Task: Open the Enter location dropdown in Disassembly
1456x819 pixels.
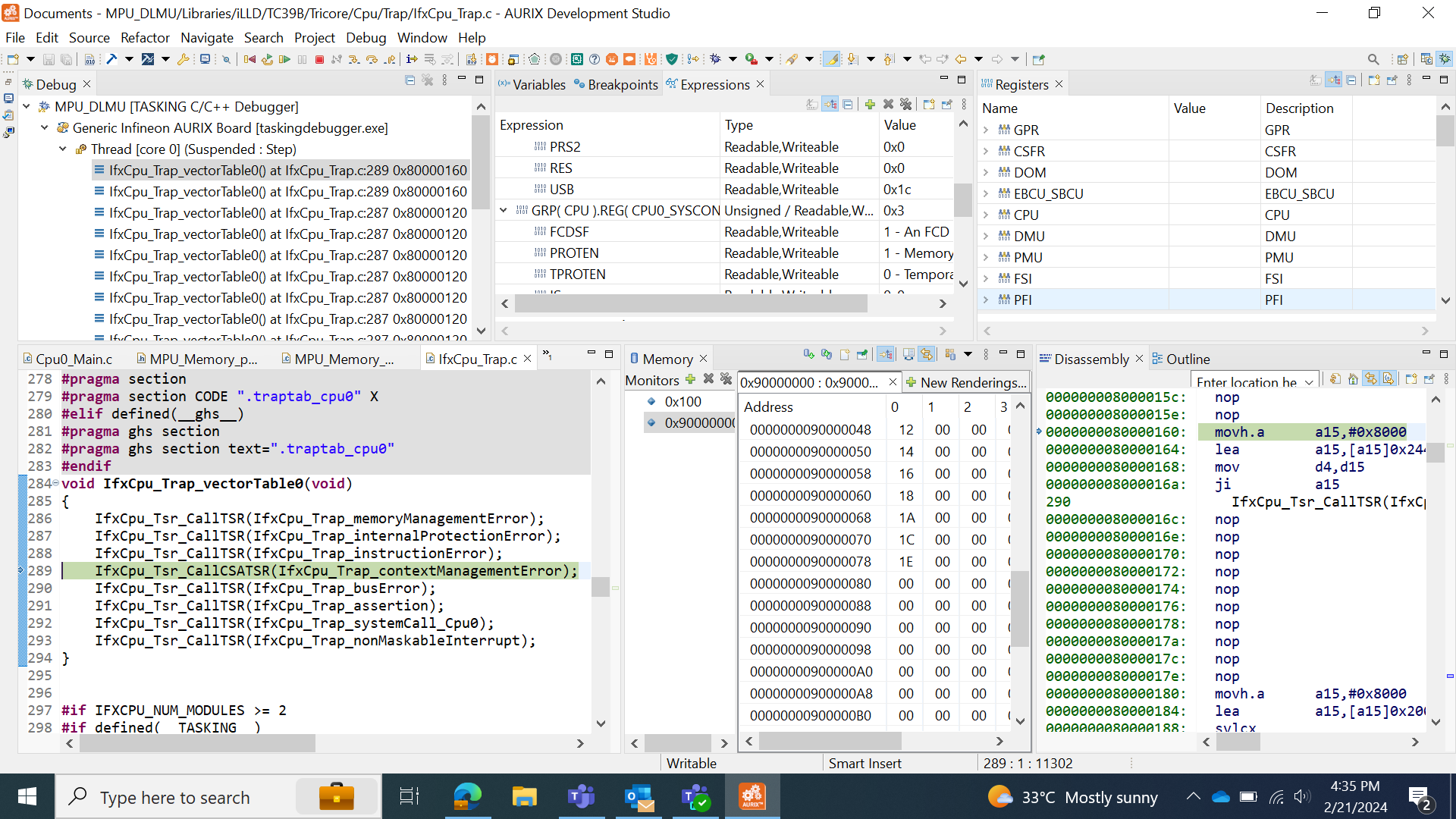Action: coord(1311,381)
